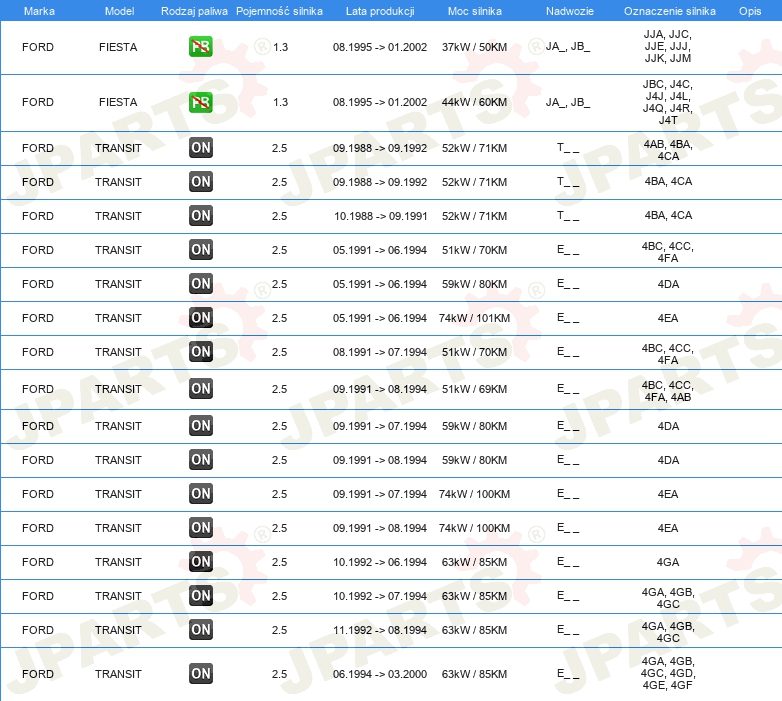The image size is (782, 701).
Task: Click the Lata produkcji column header
Action: point(380,11)
